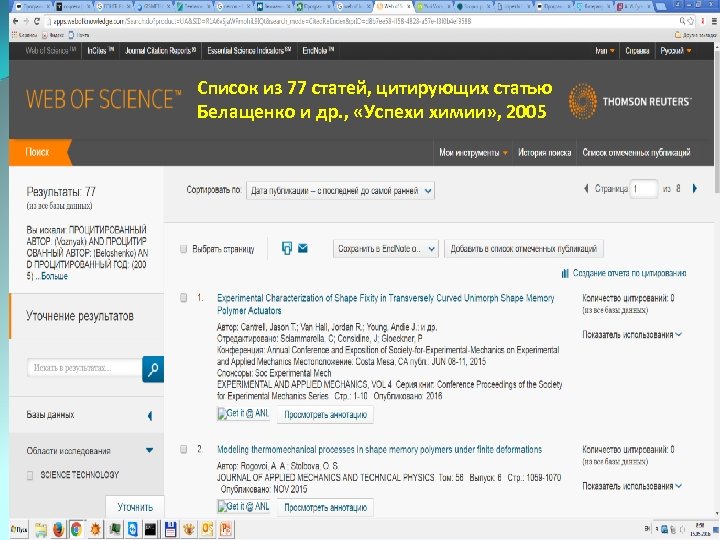Click the browser back arrow
720x540 pixels.
point(16,21)
